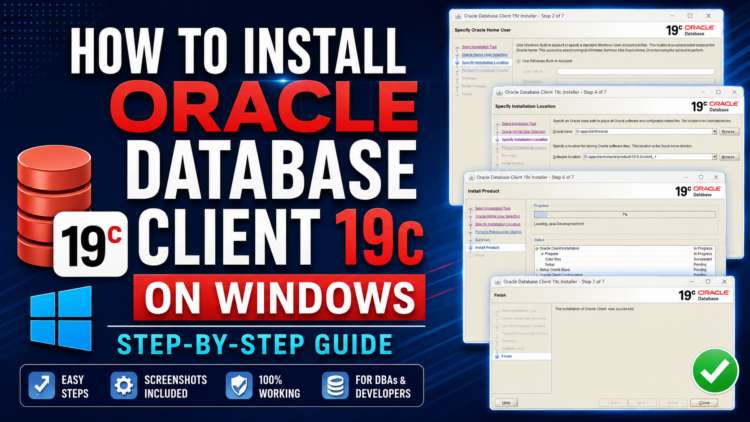Click the Java icon in Step 7 title bar
Viewport: 750px width, 422px height.
tap(497, 282)
